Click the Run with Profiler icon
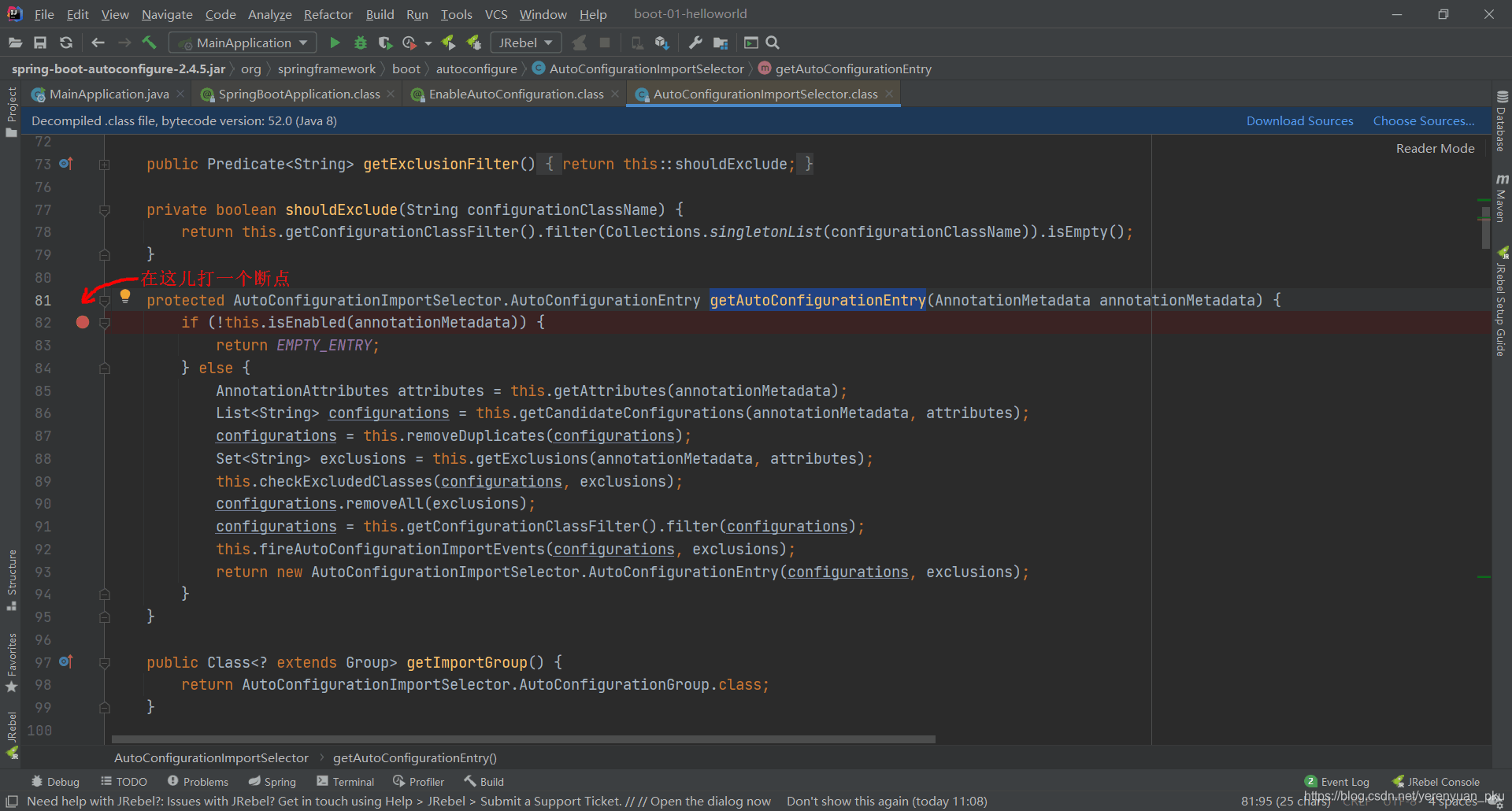The height and width of the screenshot is (811, 1512). click(409, 43)
